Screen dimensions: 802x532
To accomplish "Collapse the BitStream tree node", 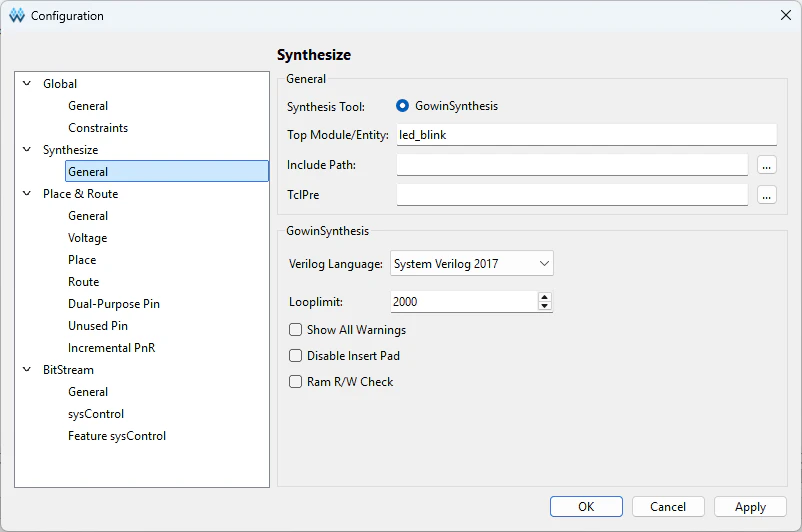I will [x=27, y=370].
